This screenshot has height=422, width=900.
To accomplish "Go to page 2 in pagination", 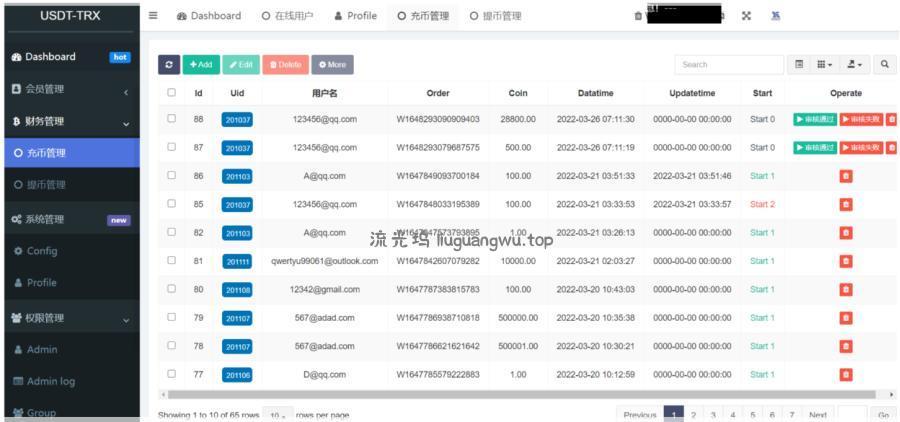I will point(693,415).
